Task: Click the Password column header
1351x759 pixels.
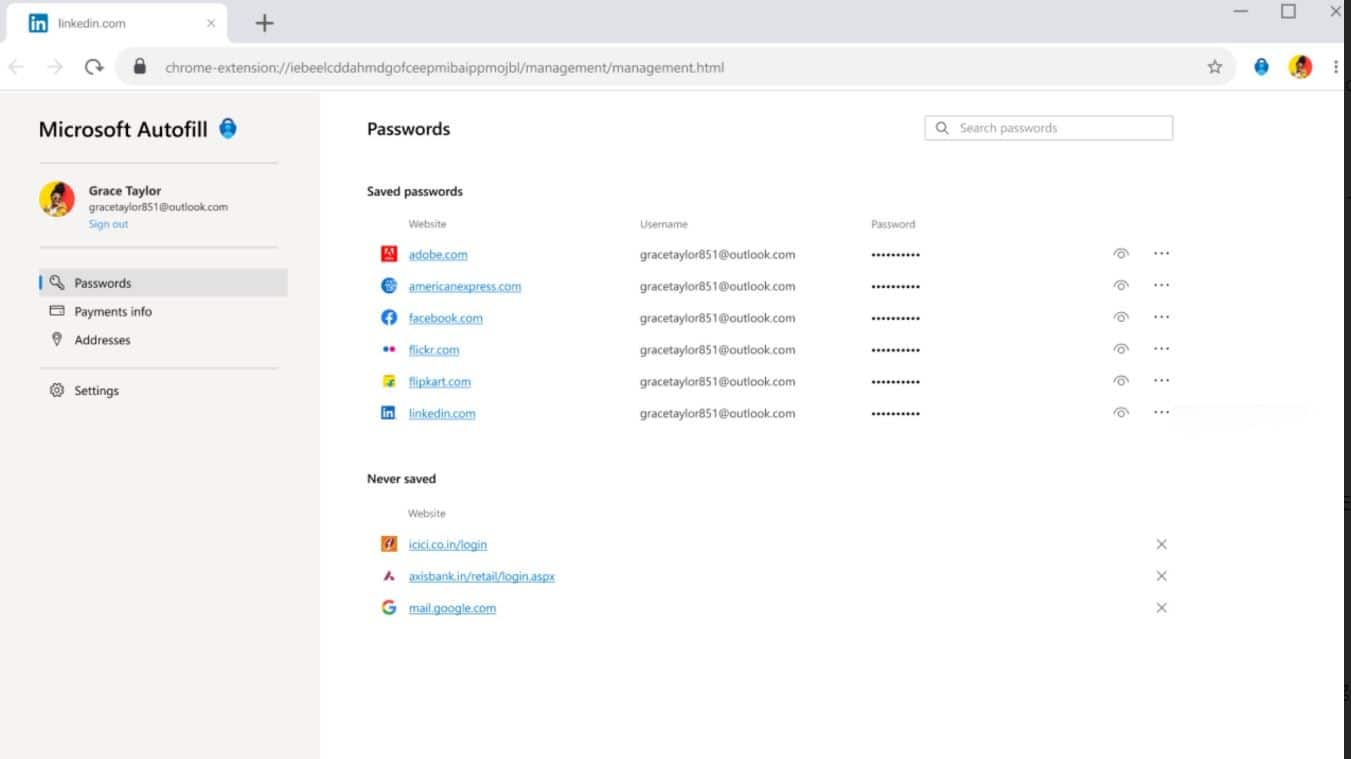Action: [893, 224]
